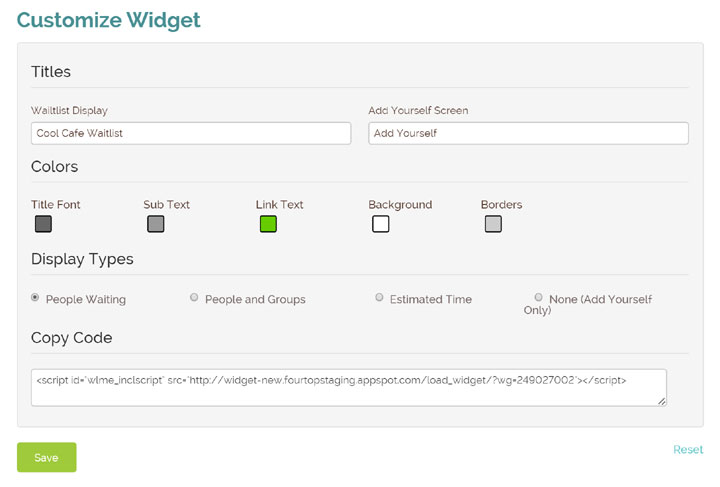720x487 pixels.
Task: Click the Estimated Time option label
Action: click(431, 299)
